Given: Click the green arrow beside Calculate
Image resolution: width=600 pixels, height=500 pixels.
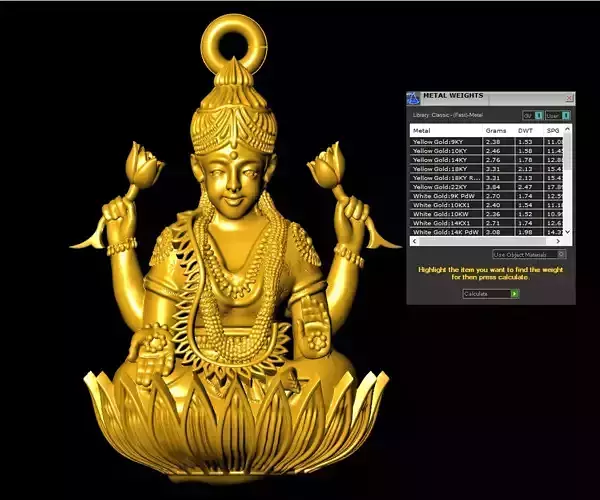Looking at the screenshot, I should click(x=515, y=294).
